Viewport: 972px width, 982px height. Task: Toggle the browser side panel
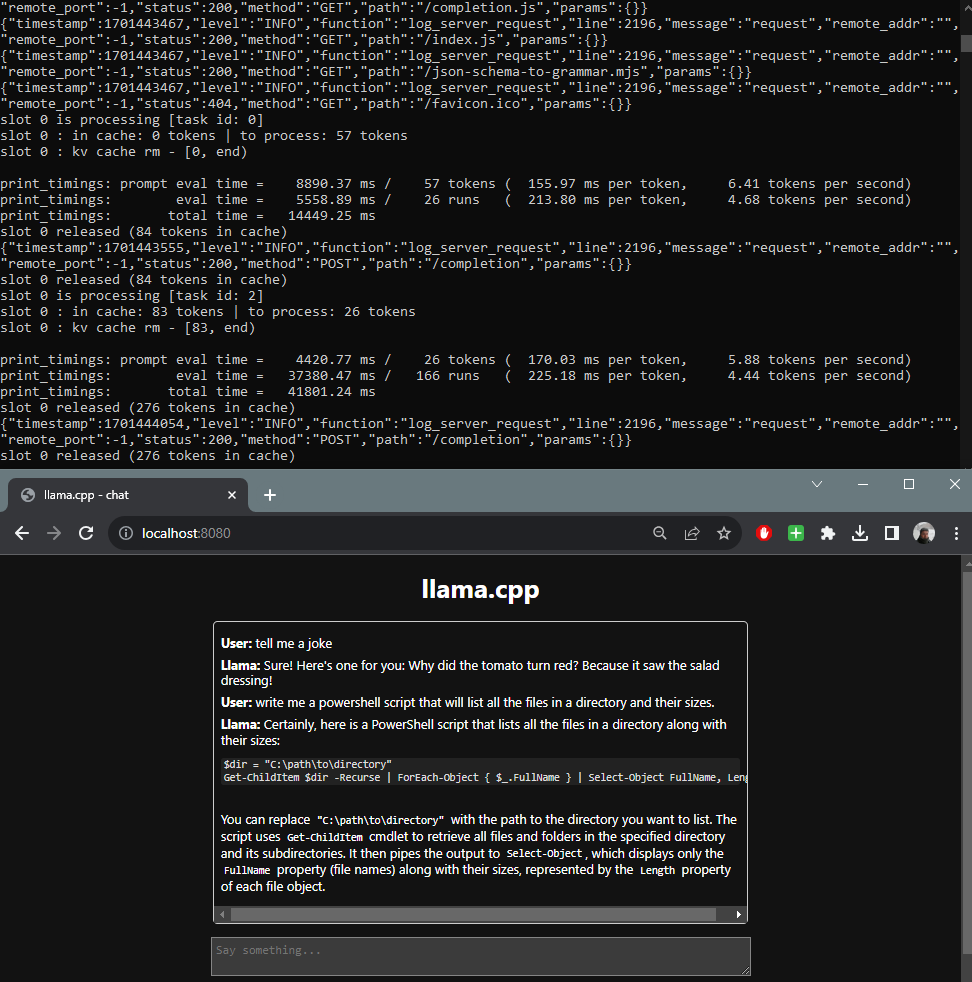point(892,533)
